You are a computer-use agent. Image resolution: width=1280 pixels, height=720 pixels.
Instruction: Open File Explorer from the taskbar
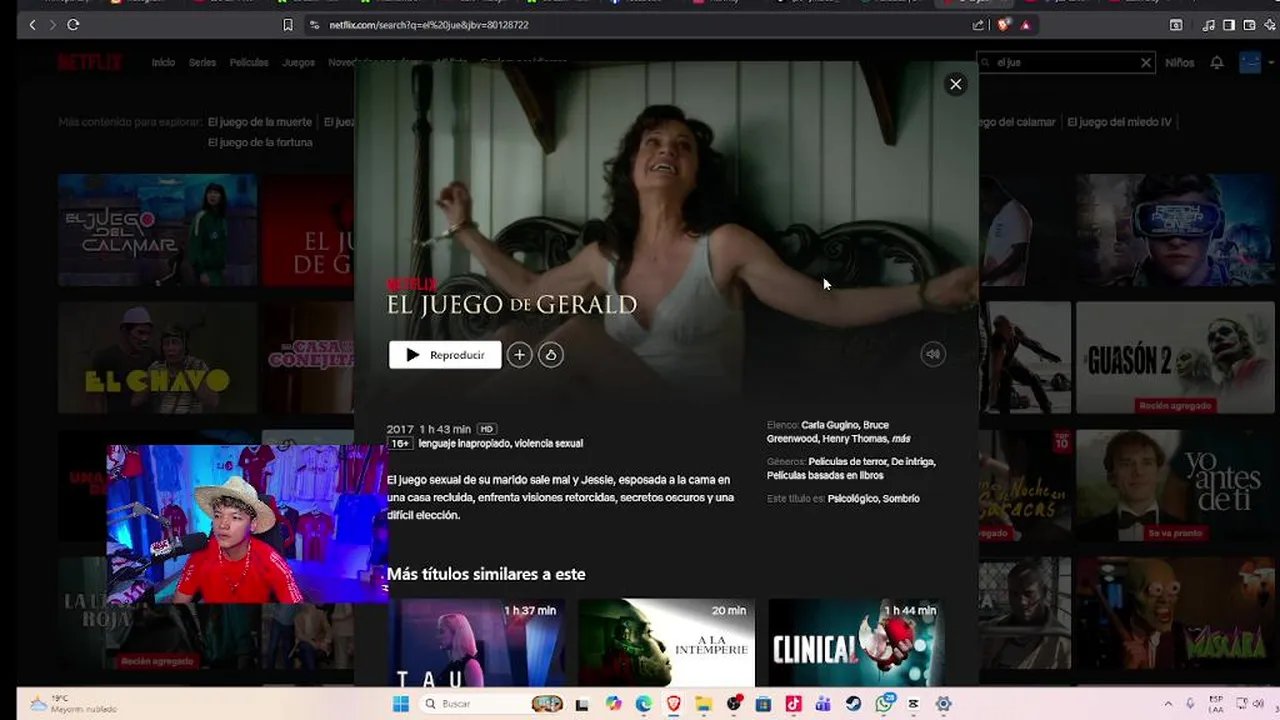tap(704, 704)
